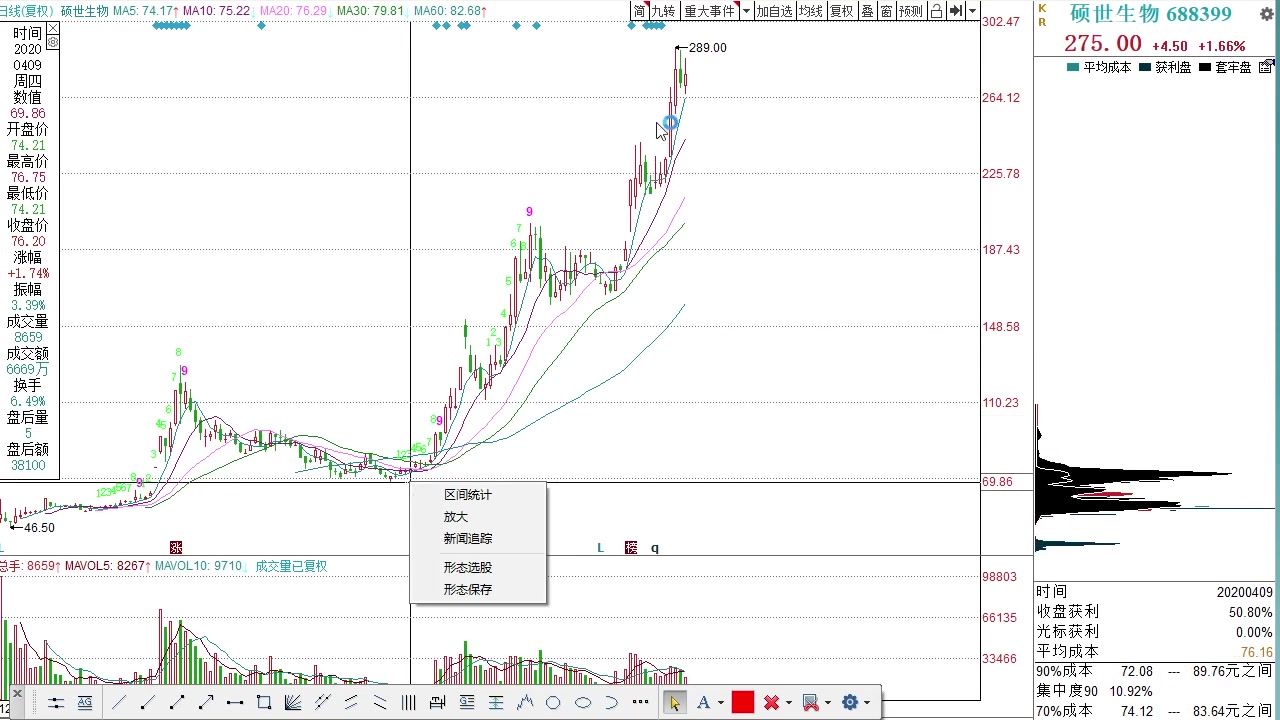Click the 硕世生物 688399 stock title
Image resolution: width=1280 pixels, height=720 pixels.
point(1150,14)
